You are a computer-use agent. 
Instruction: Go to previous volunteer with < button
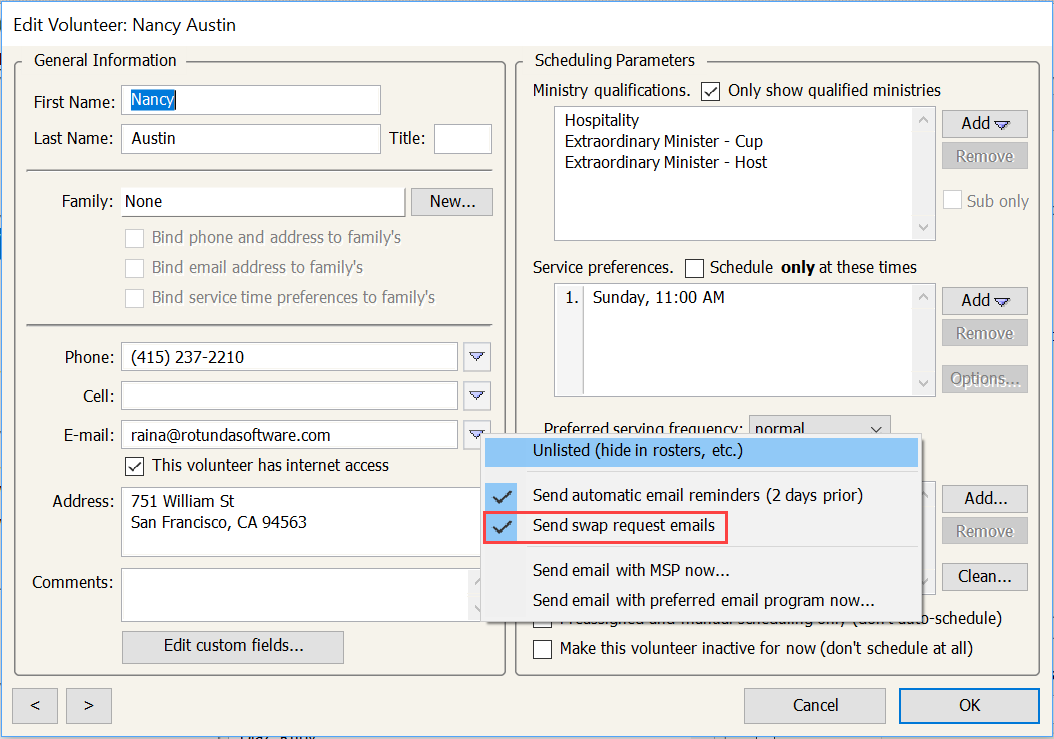[35, 705]
